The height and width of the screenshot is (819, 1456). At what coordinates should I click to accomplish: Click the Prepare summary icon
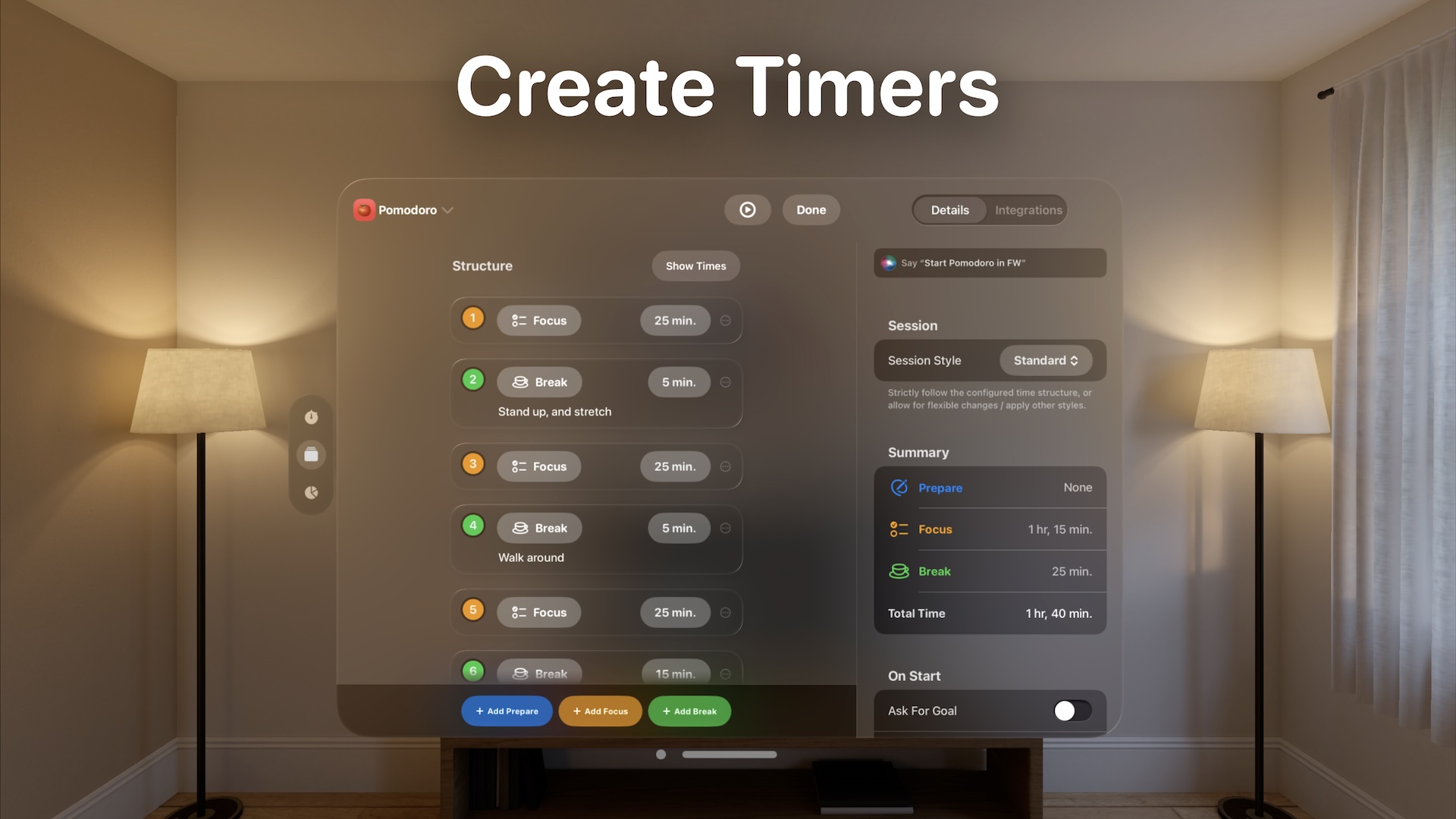(898, 487)
